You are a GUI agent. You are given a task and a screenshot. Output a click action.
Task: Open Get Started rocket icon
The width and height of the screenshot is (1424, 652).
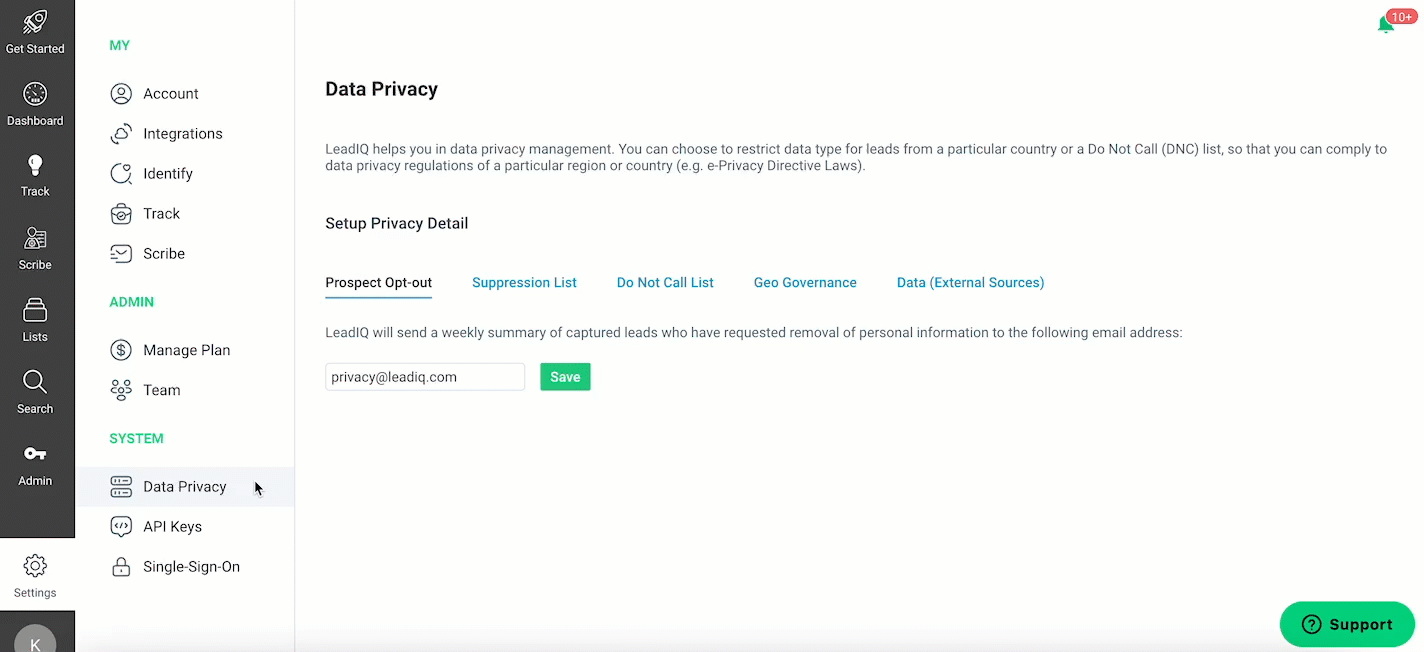click(35, 21)
